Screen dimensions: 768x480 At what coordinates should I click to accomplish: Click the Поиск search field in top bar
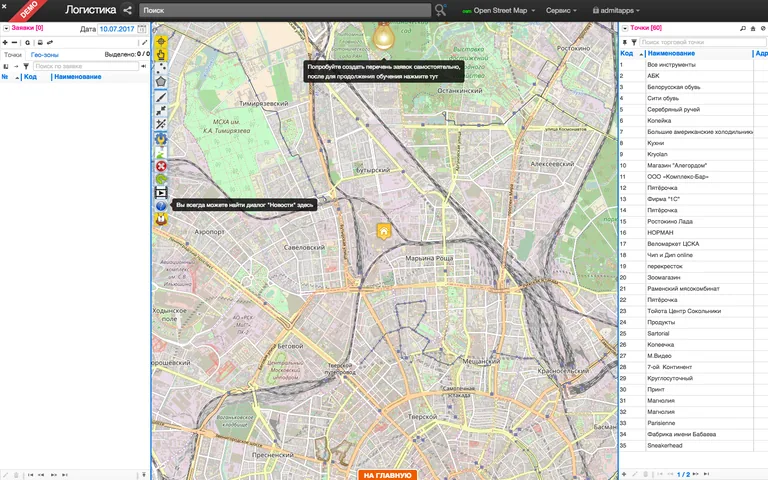[285, 10]
